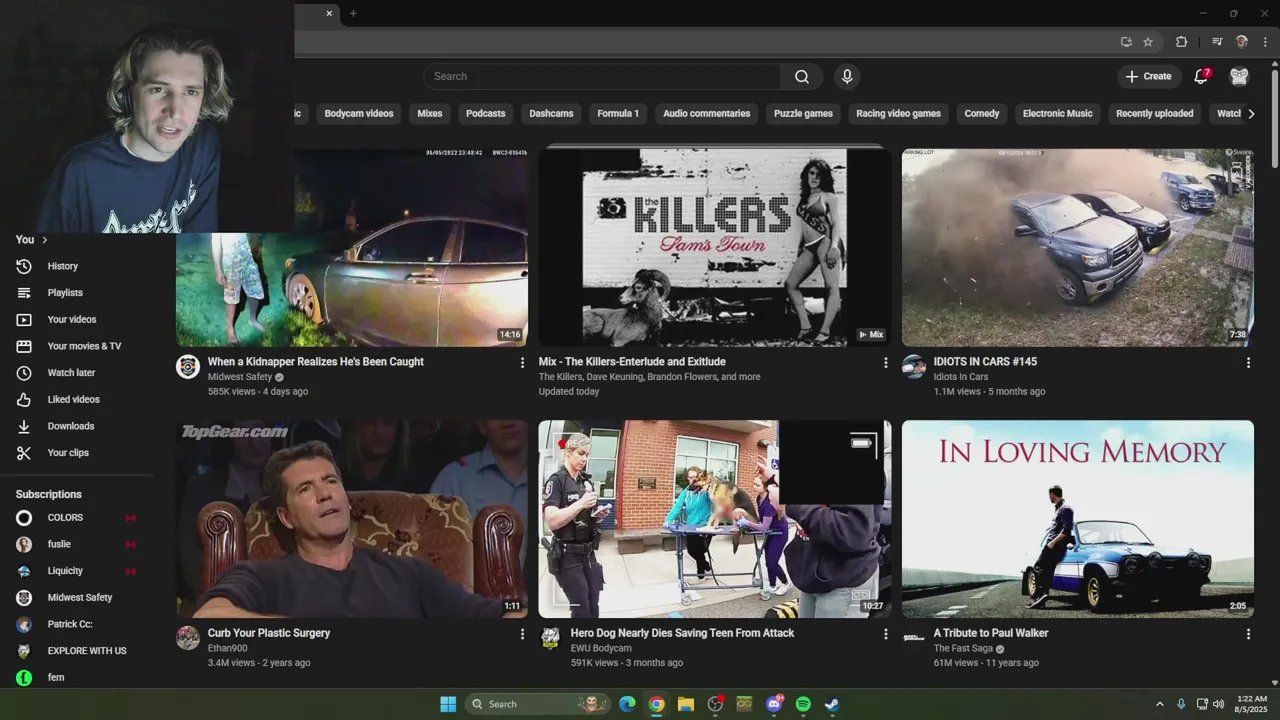Play the Killers Sam's Town mix thumbnail
This screenshot has width=1280, height=720.
tap(714, 248)
